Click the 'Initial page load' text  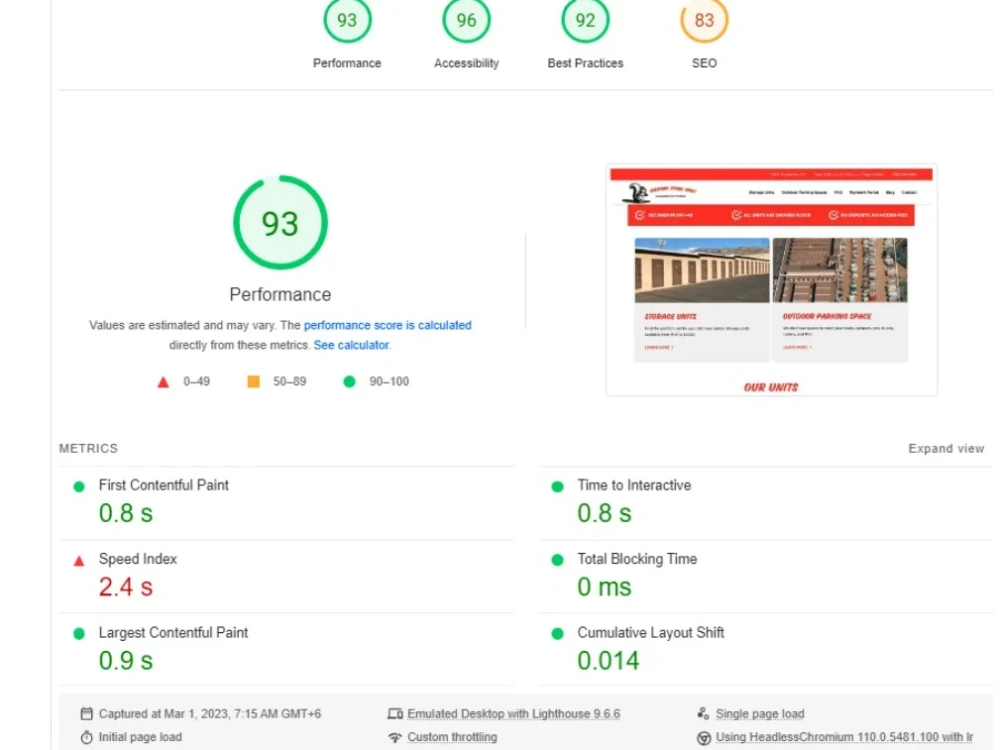point(140,737)
